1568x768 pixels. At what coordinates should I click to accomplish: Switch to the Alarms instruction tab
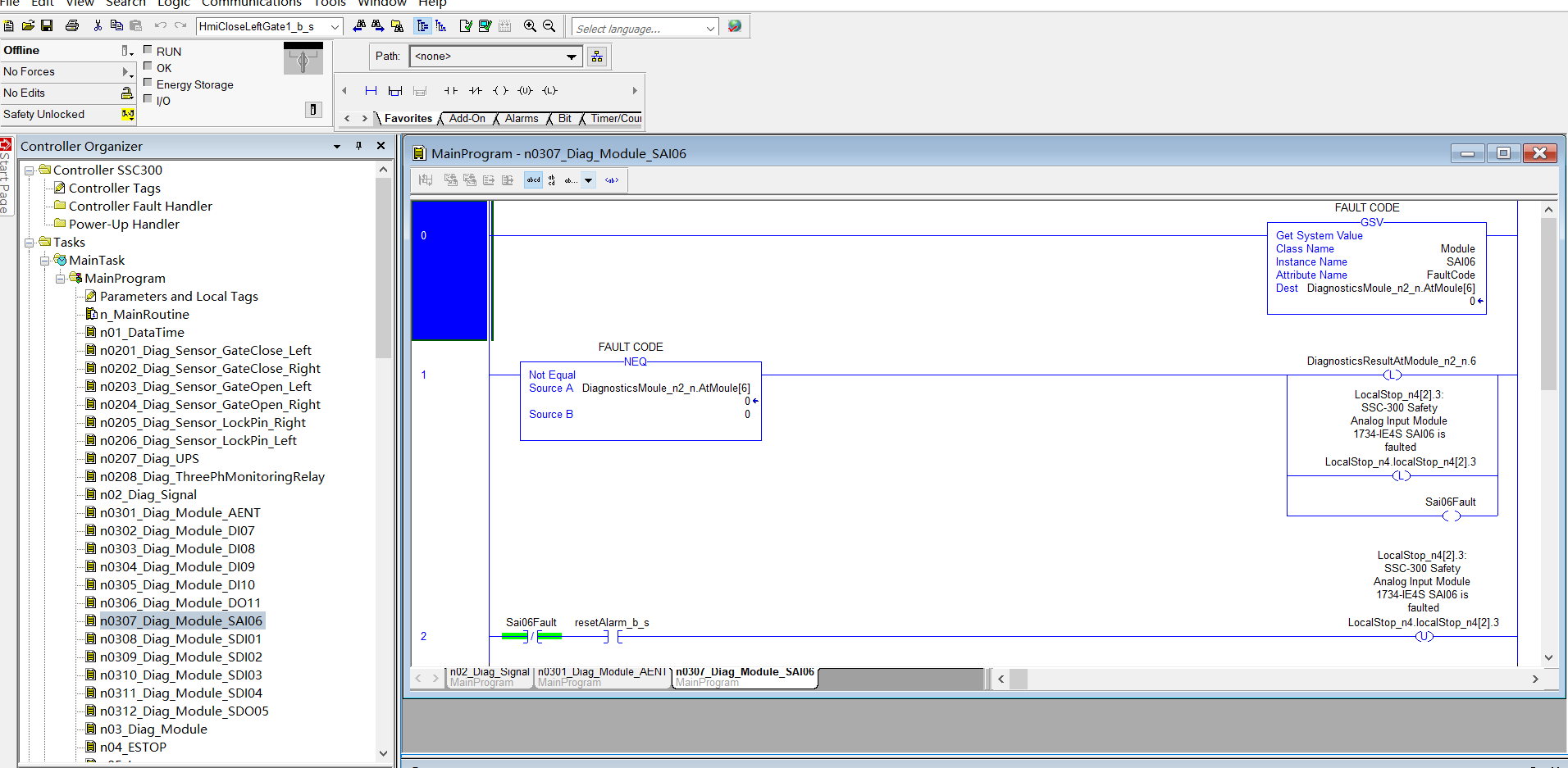(x=521, y=119)
